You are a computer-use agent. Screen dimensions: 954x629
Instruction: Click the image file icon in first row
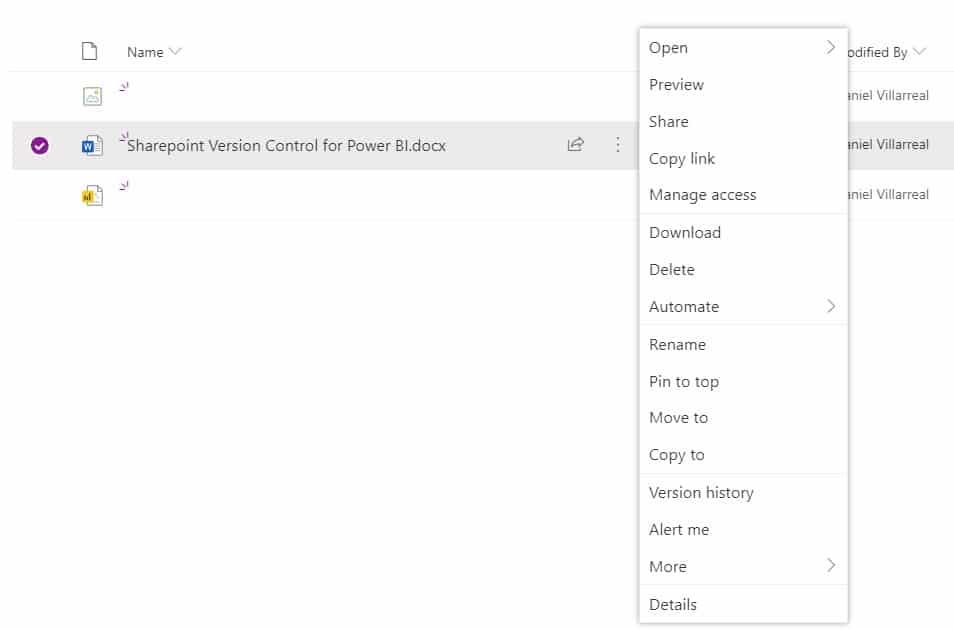92,96
